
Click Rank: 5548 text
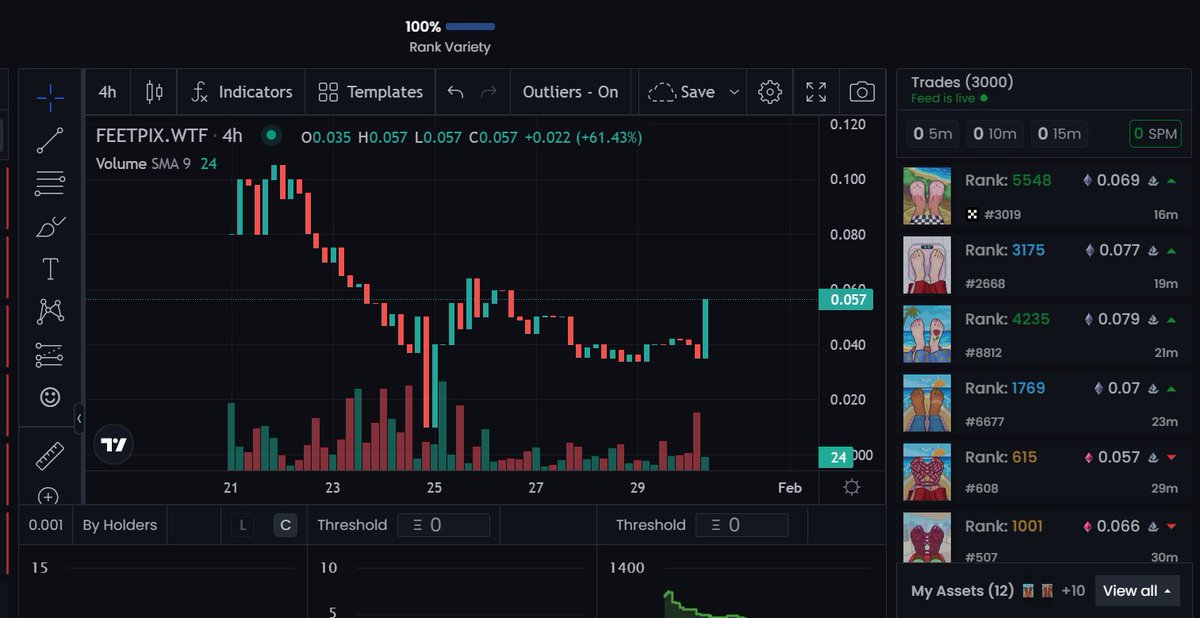coord(1008,181)
